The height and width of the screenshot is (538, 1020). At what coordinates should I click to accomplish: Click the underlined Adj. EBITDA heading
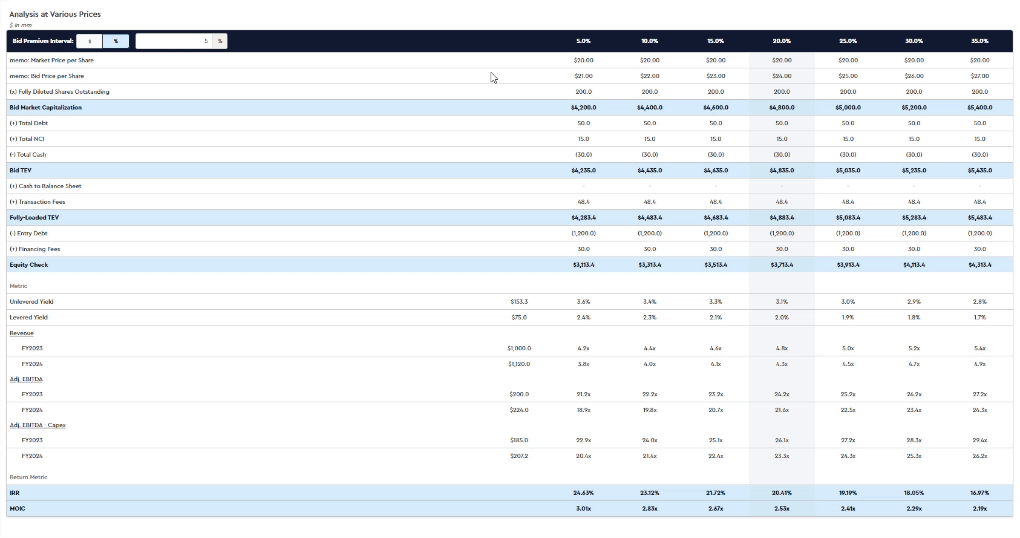[x=27, y=379]
